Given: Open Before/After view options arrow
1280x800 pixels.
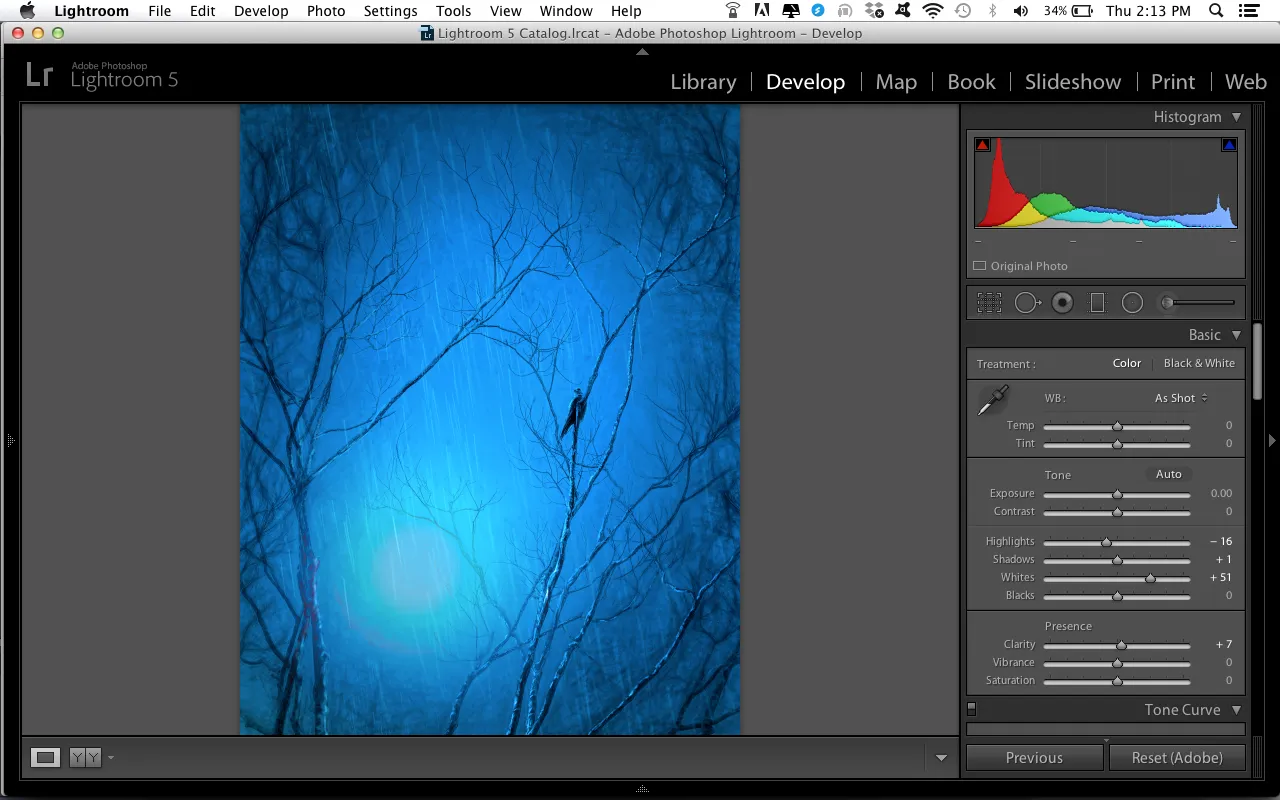Looking at the screenshot, I should [110, 758].
